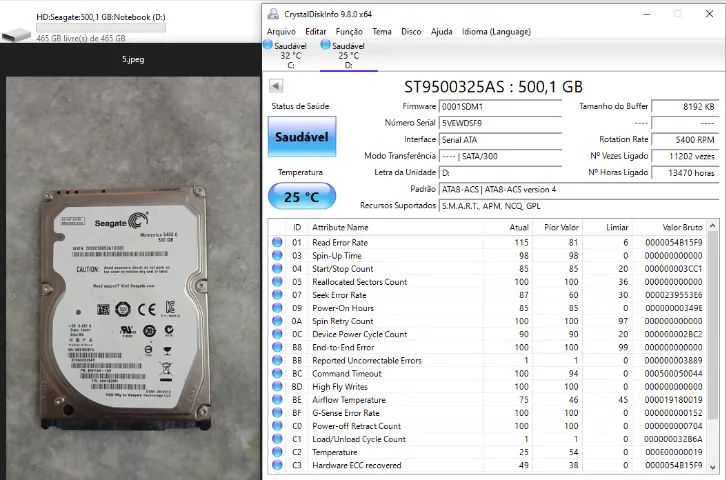Click the ST9500325AS : 500,1 GB title
Image resolution: width=726 pixels, height=480 pixels.
[494, 87]
